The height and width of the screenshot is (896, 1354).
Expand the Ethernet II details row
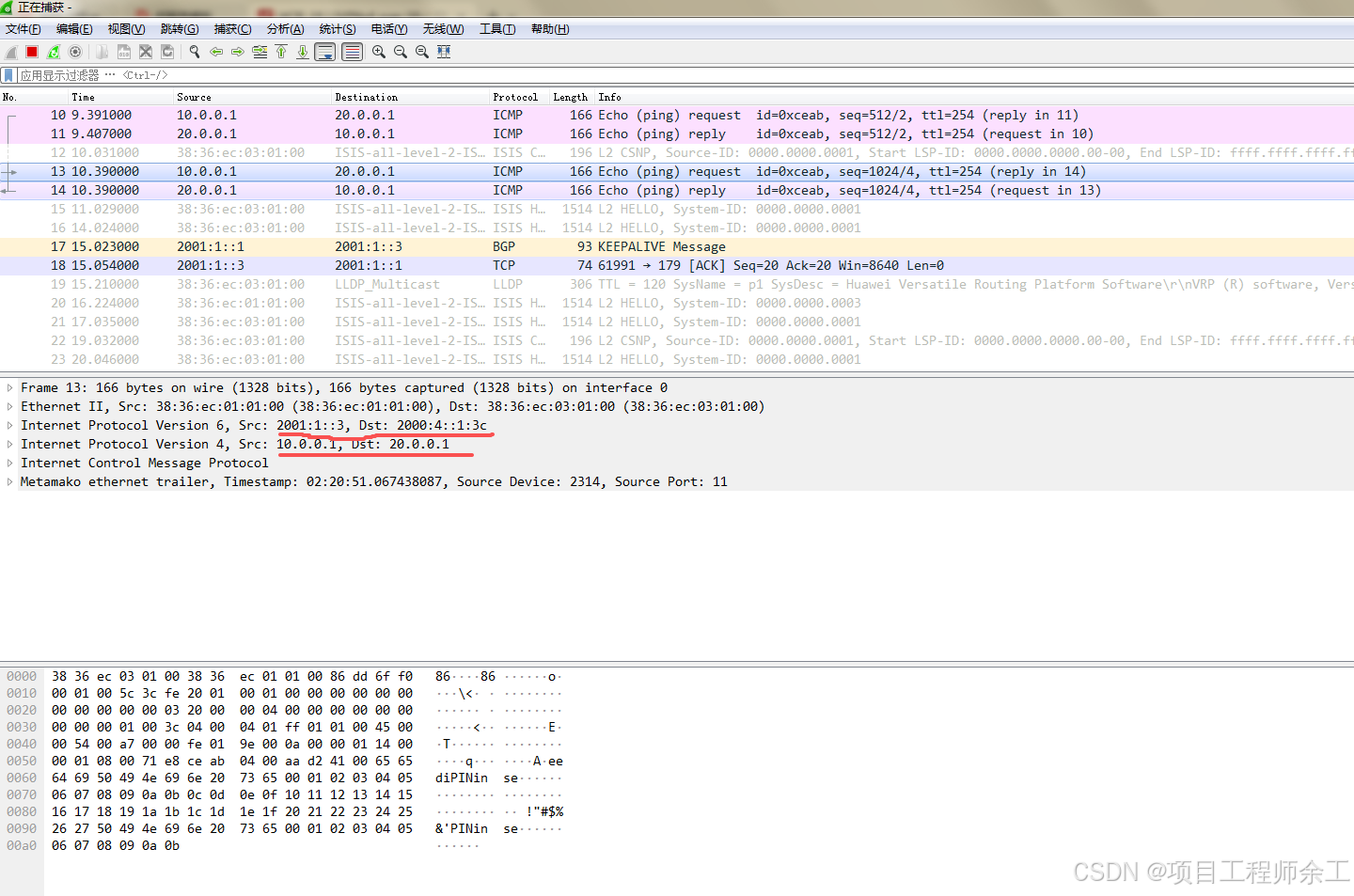tap(9, 406)
